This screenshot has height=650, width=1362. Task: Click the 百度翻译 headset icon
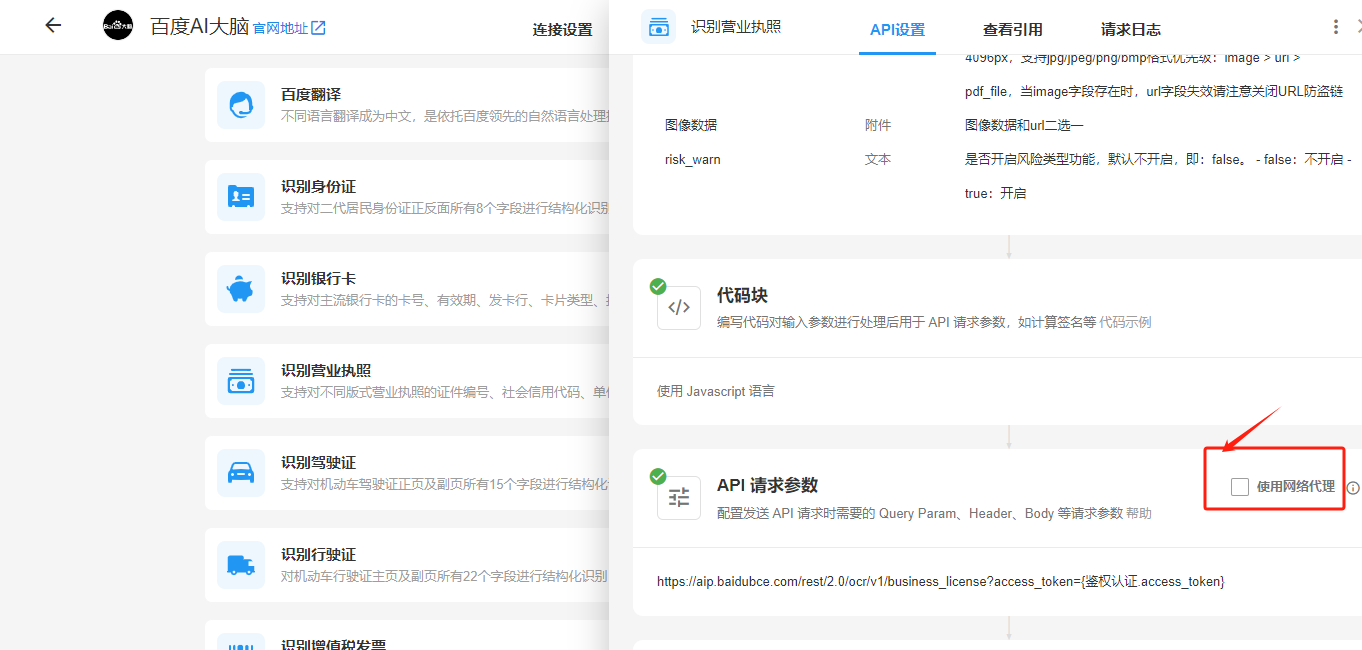pos(241,105)
